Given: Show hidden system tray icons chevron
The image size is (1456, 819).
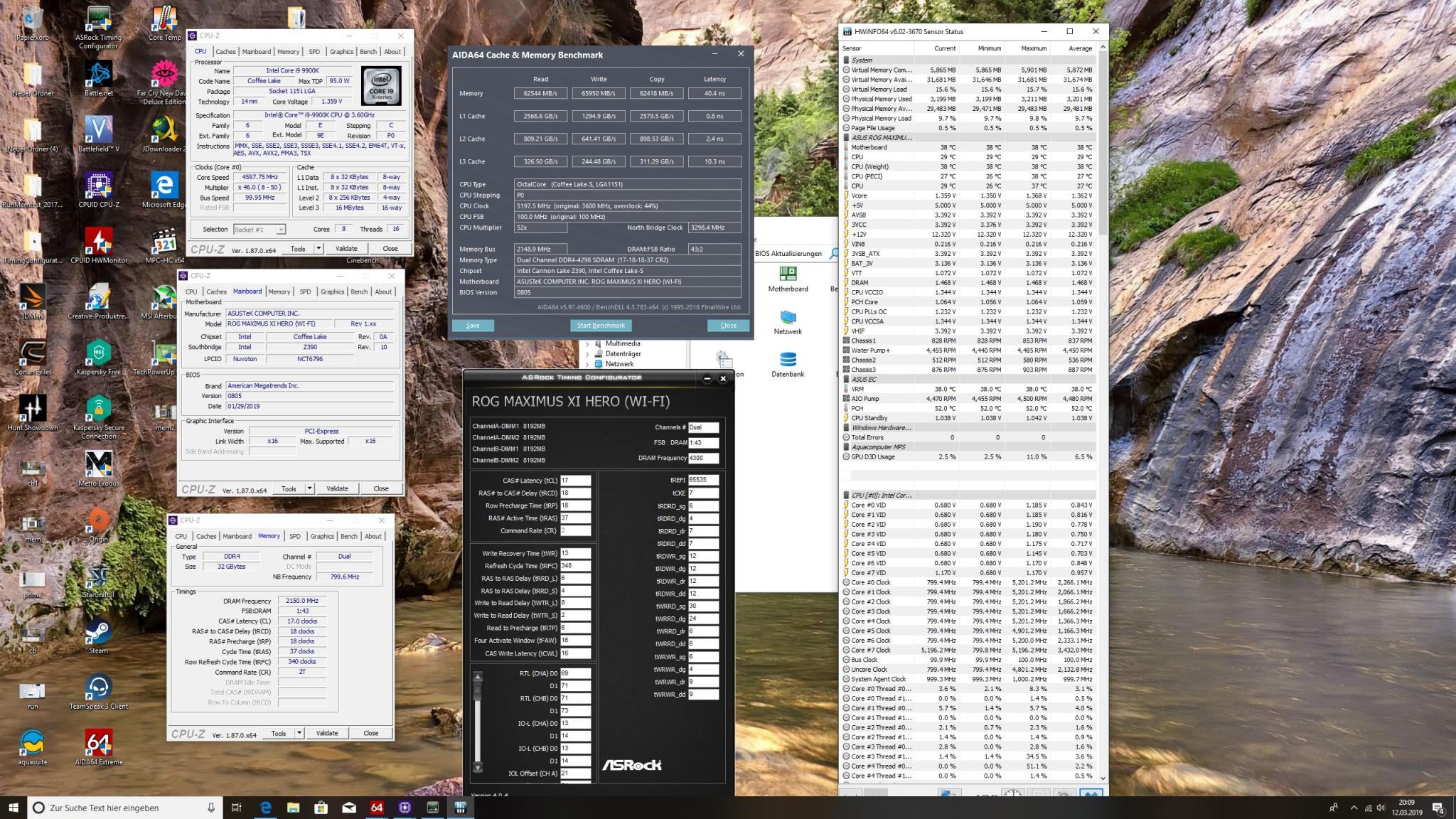Looking at the screenshot, I should click(x=1353, y=808).
